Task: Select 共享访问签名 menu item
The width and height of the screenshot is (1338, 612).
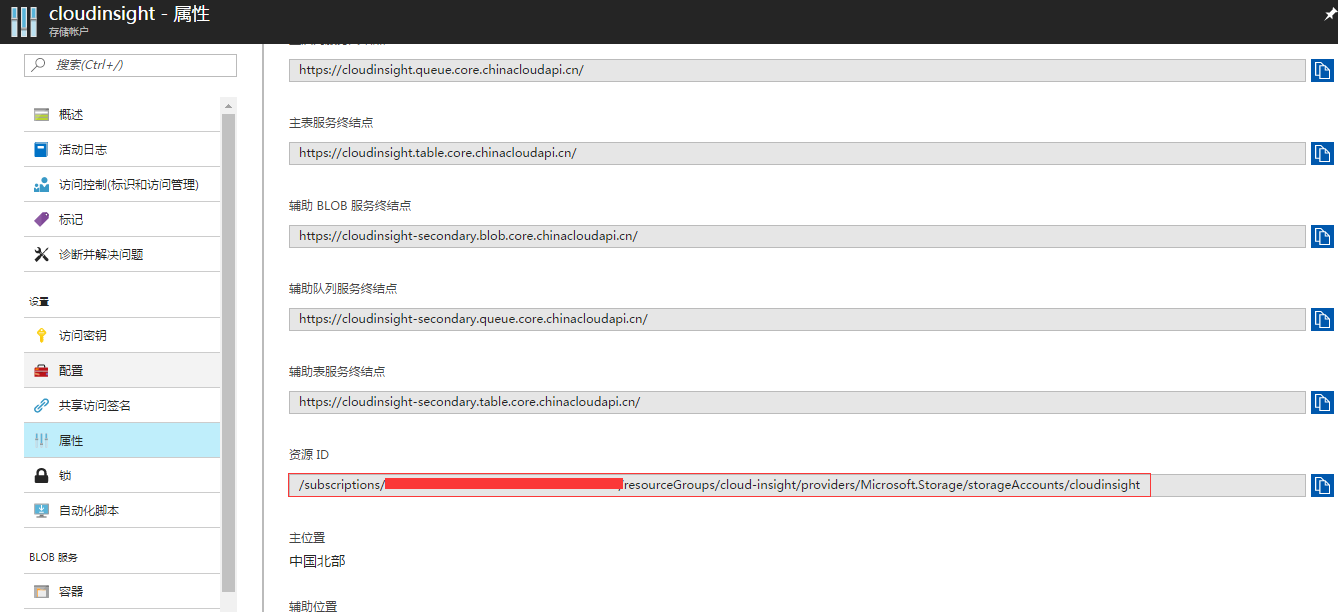Action: (94, 406)
